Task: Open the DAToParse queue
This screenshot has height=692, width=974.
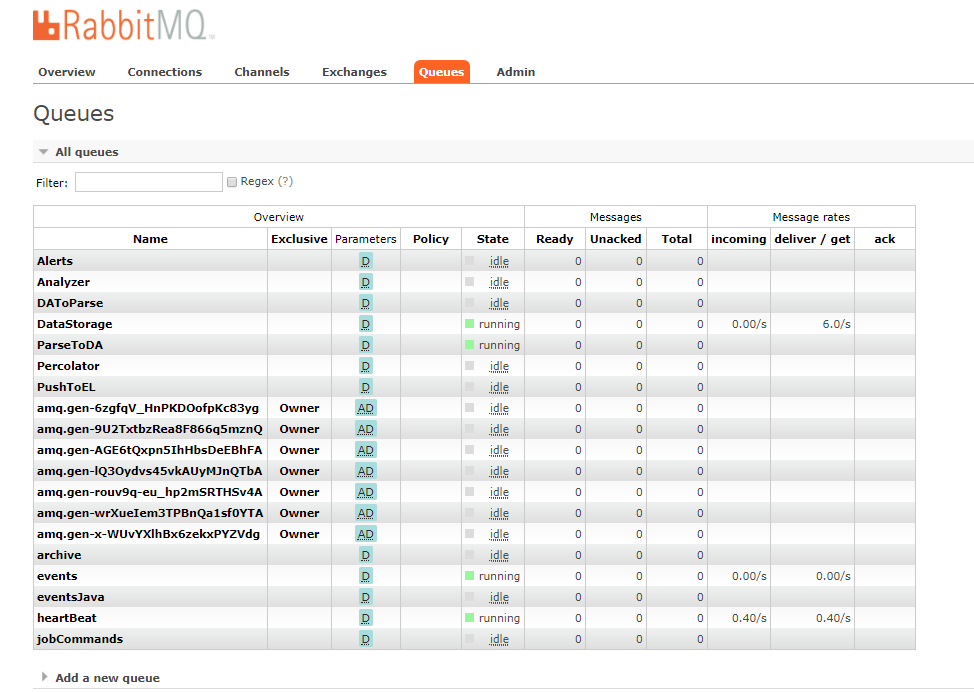Action: tap(70, 303)
